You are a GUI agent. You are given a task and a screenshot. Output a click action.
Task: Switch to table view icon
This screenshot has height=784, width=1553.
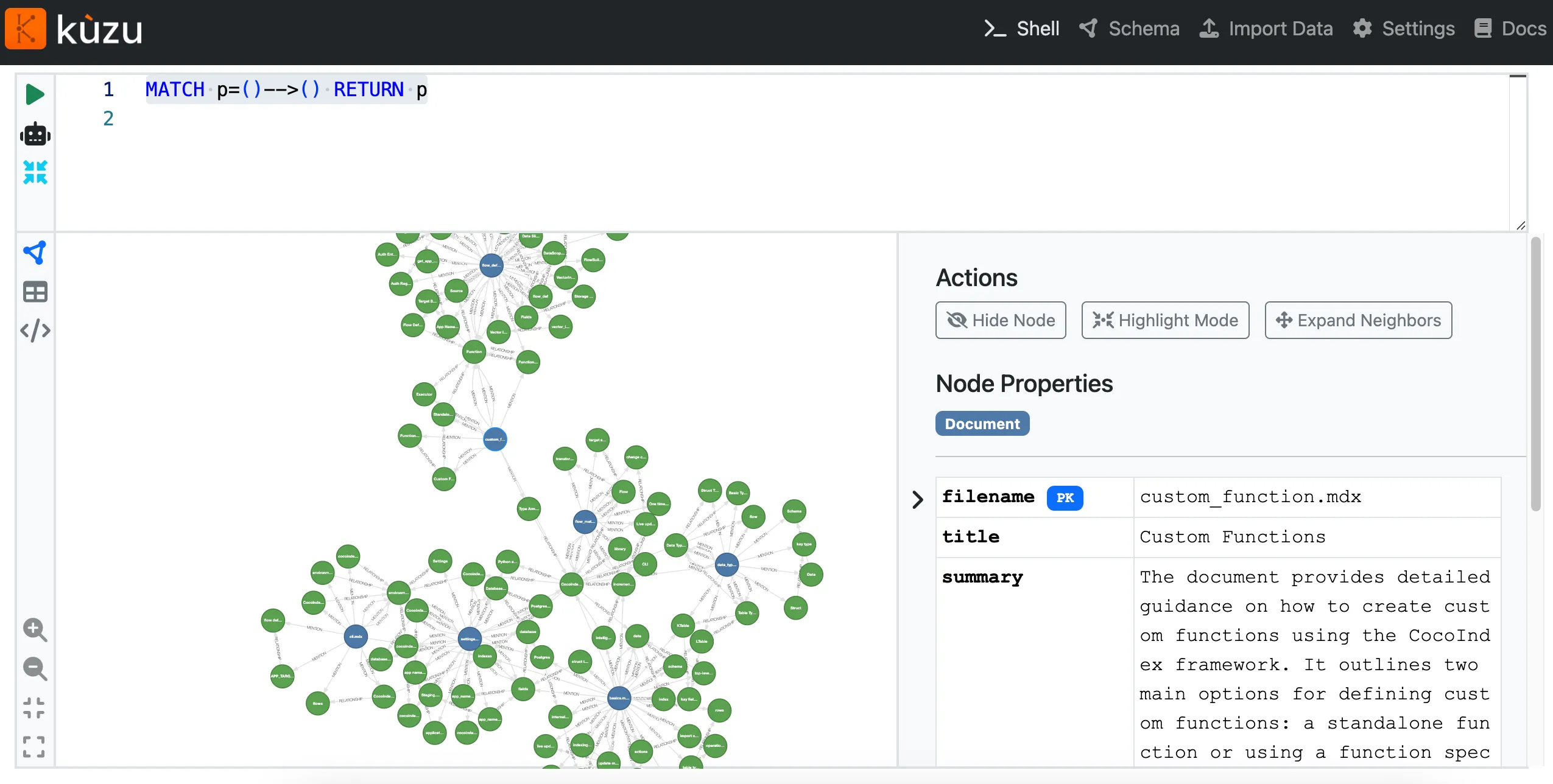tap(35, 292)
